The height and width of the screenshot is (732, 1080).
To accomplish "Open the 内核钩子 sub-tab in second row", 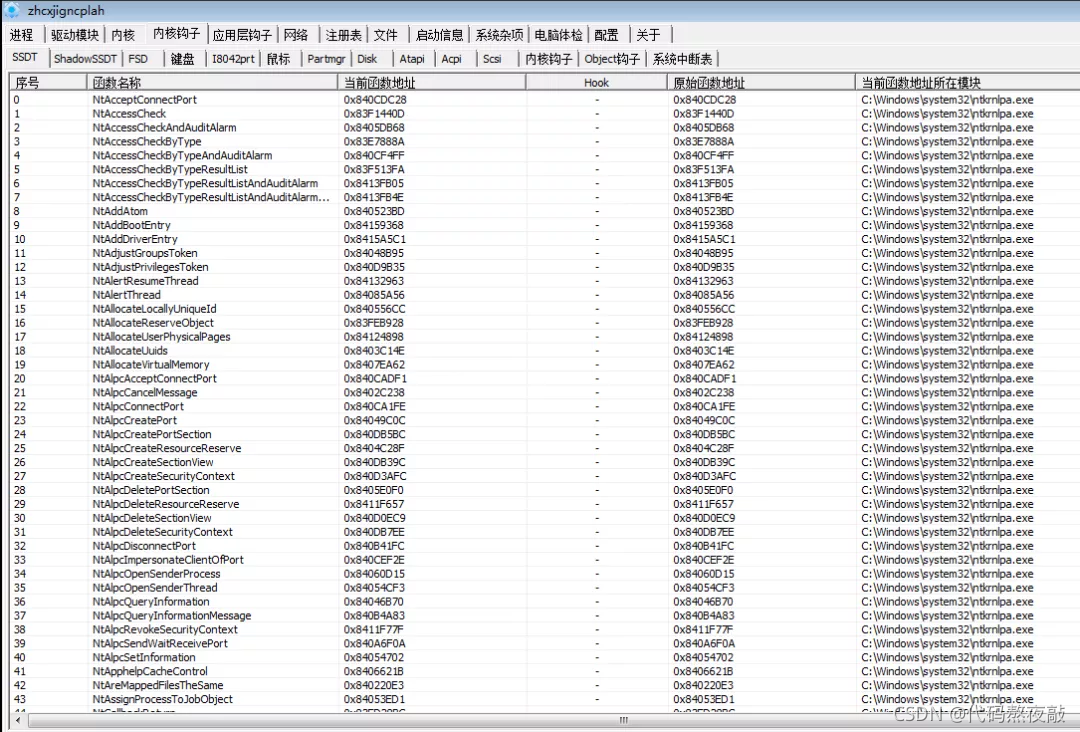I will pyautogui.click(x=549, y=59).
